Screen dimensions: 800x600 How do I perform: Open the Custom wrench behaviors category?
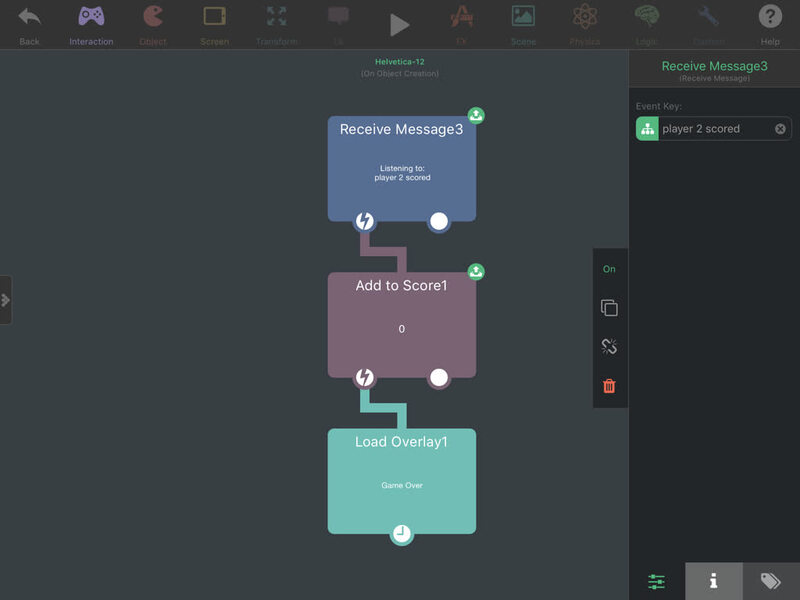(709, 25)
